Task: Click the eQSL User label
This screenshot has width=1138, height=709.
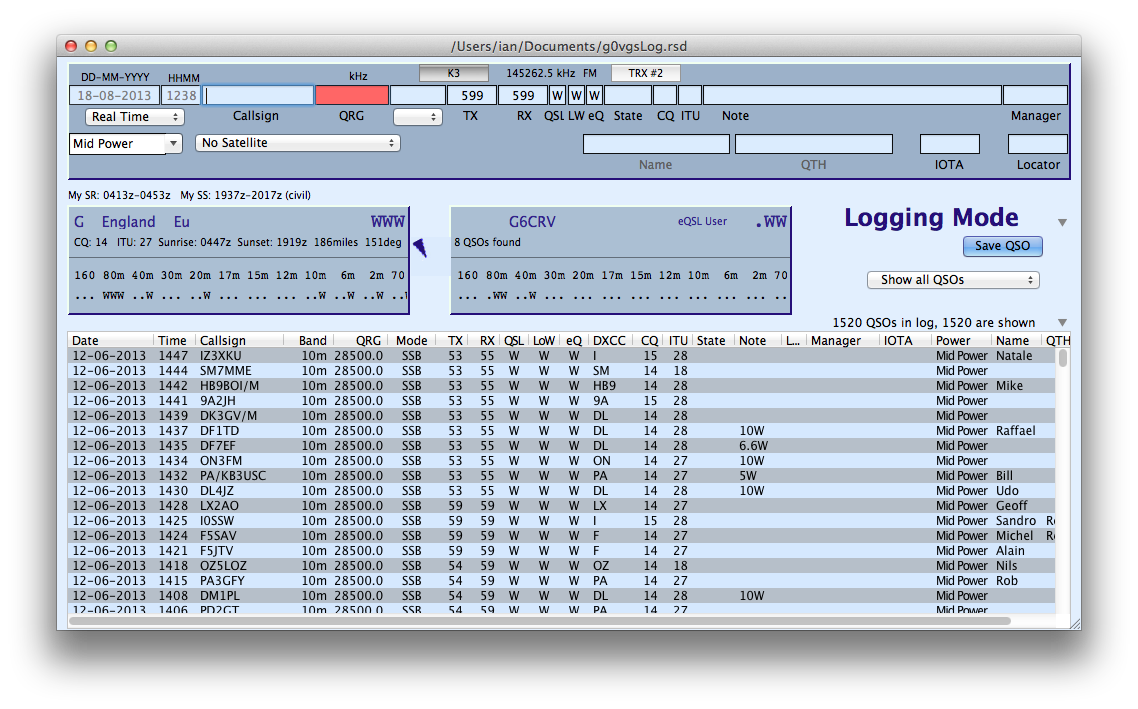Action: 703,222
